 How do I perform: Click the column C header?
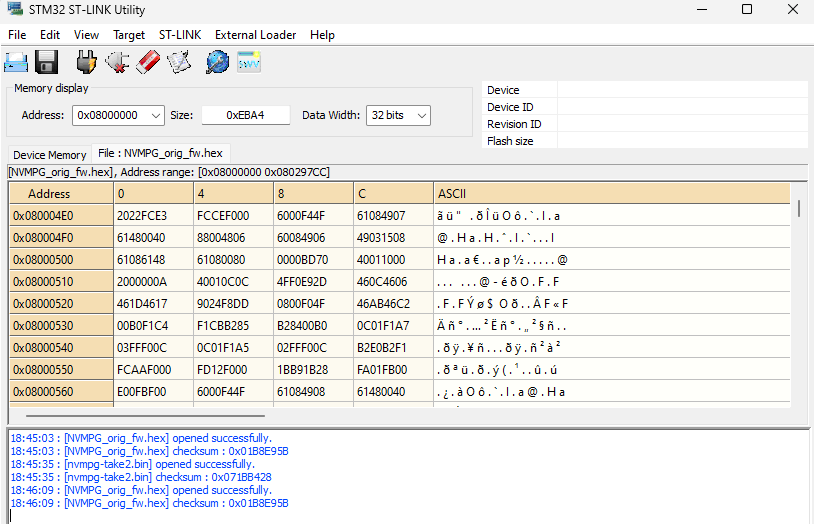[394, 194]
